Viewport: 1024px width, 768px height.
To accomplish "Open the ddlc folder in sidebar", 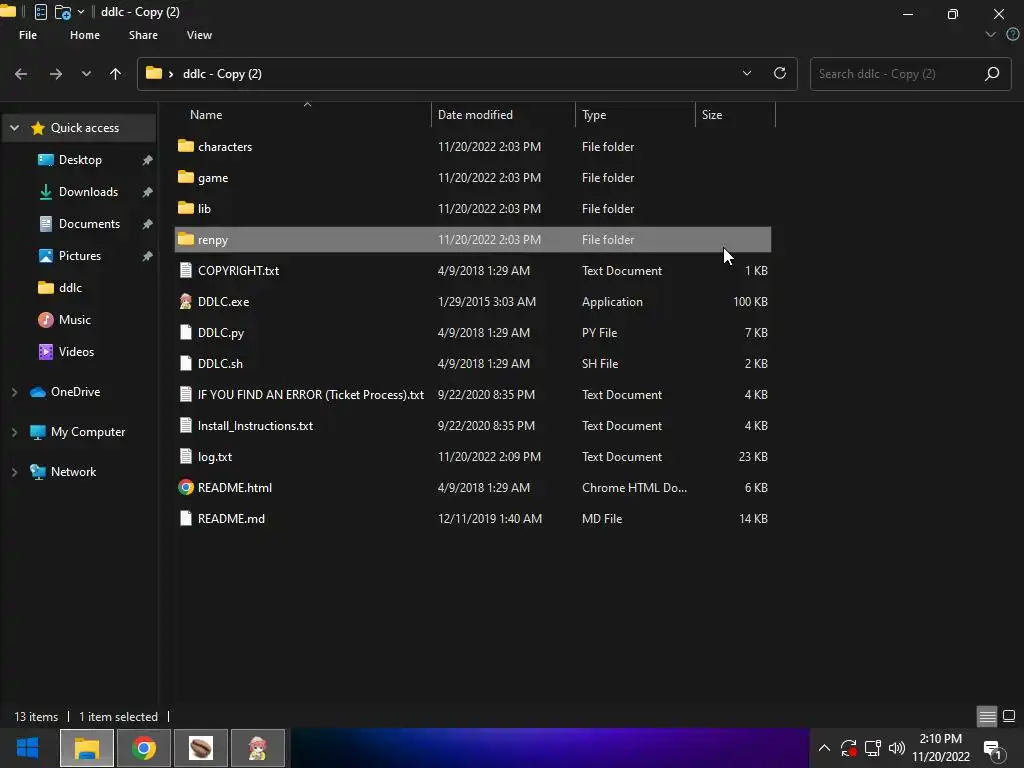I will pos(70,288).
